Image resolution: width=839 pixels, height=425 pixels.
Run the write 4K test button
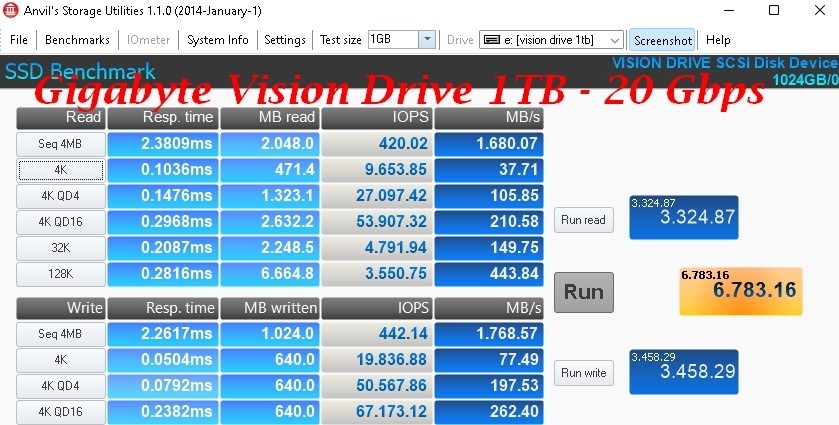point(60,360)
